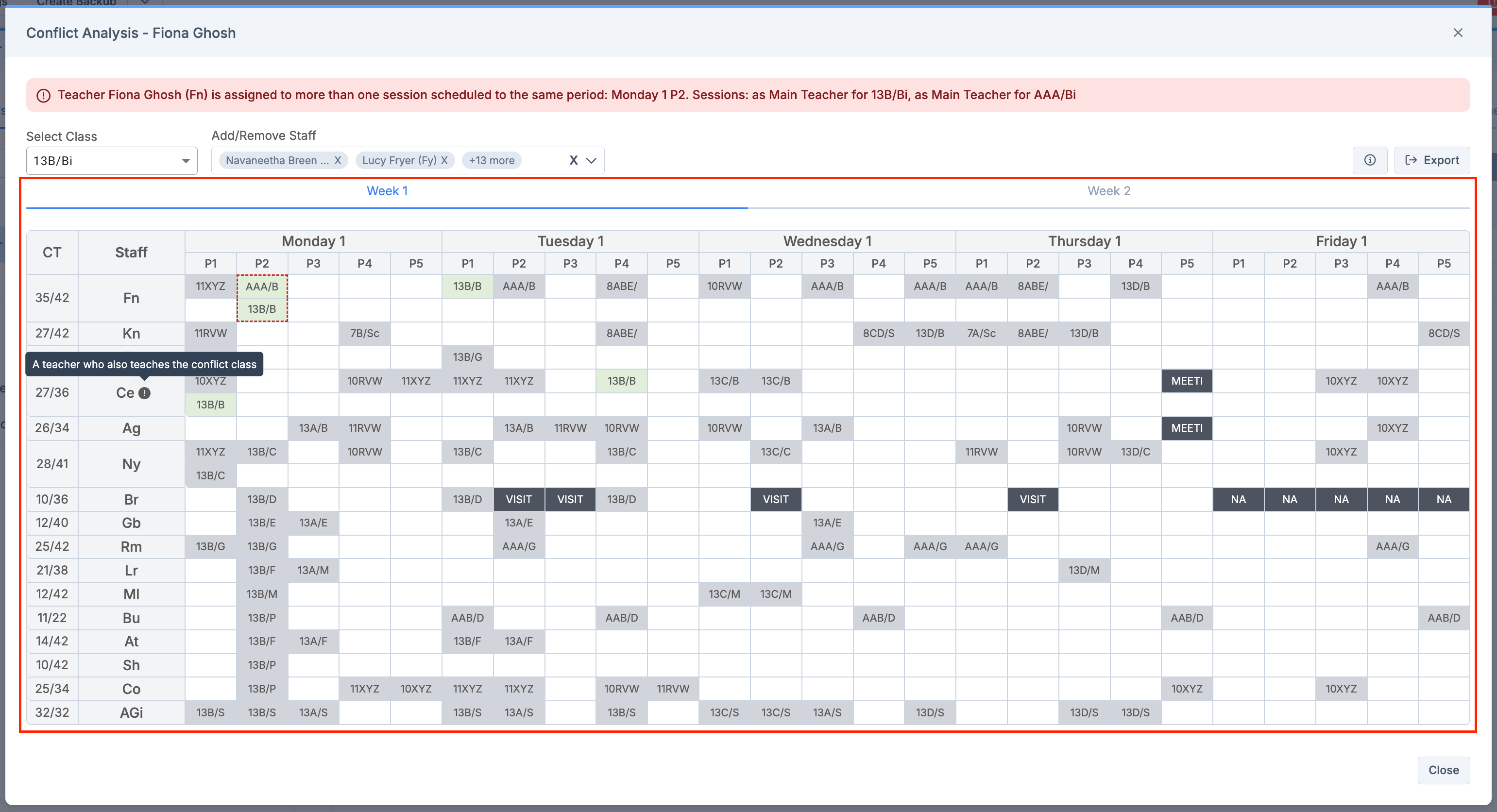Open the Select Class dropdown

point(112,161)
